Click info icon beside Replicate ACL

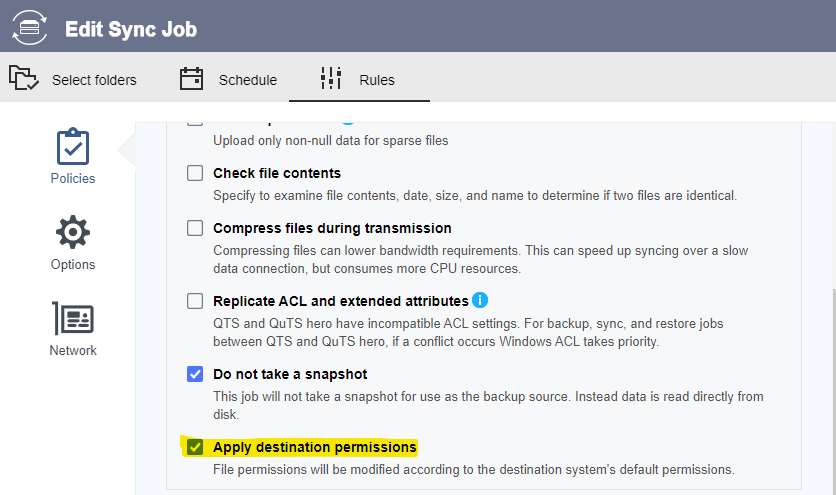pyautogui.click(x=480, y=300)
